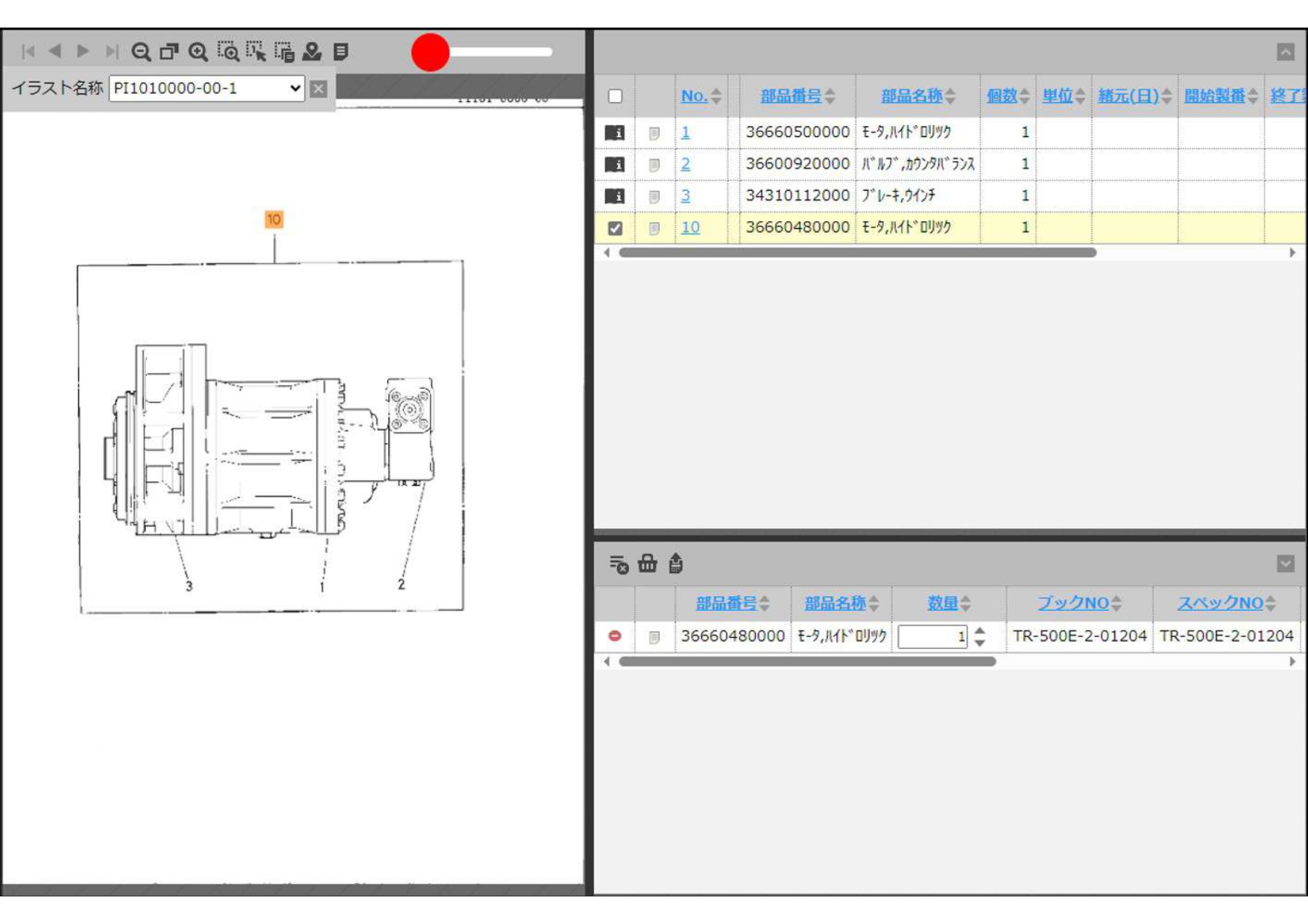This screenshot has width=1308, height=924.
Task: Click the zoom out magnifier icon
Action: point(140,51)
